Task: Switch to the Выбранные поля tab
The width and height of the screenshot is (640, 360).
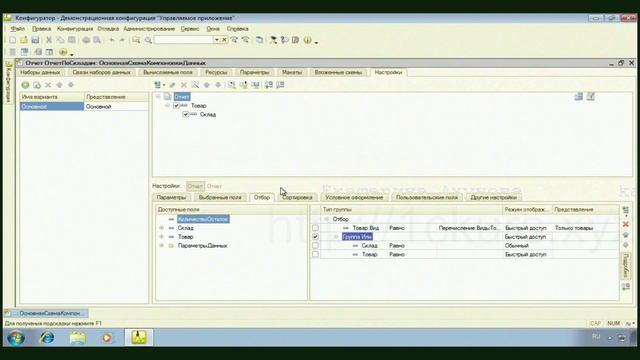Action: [220, 198]
